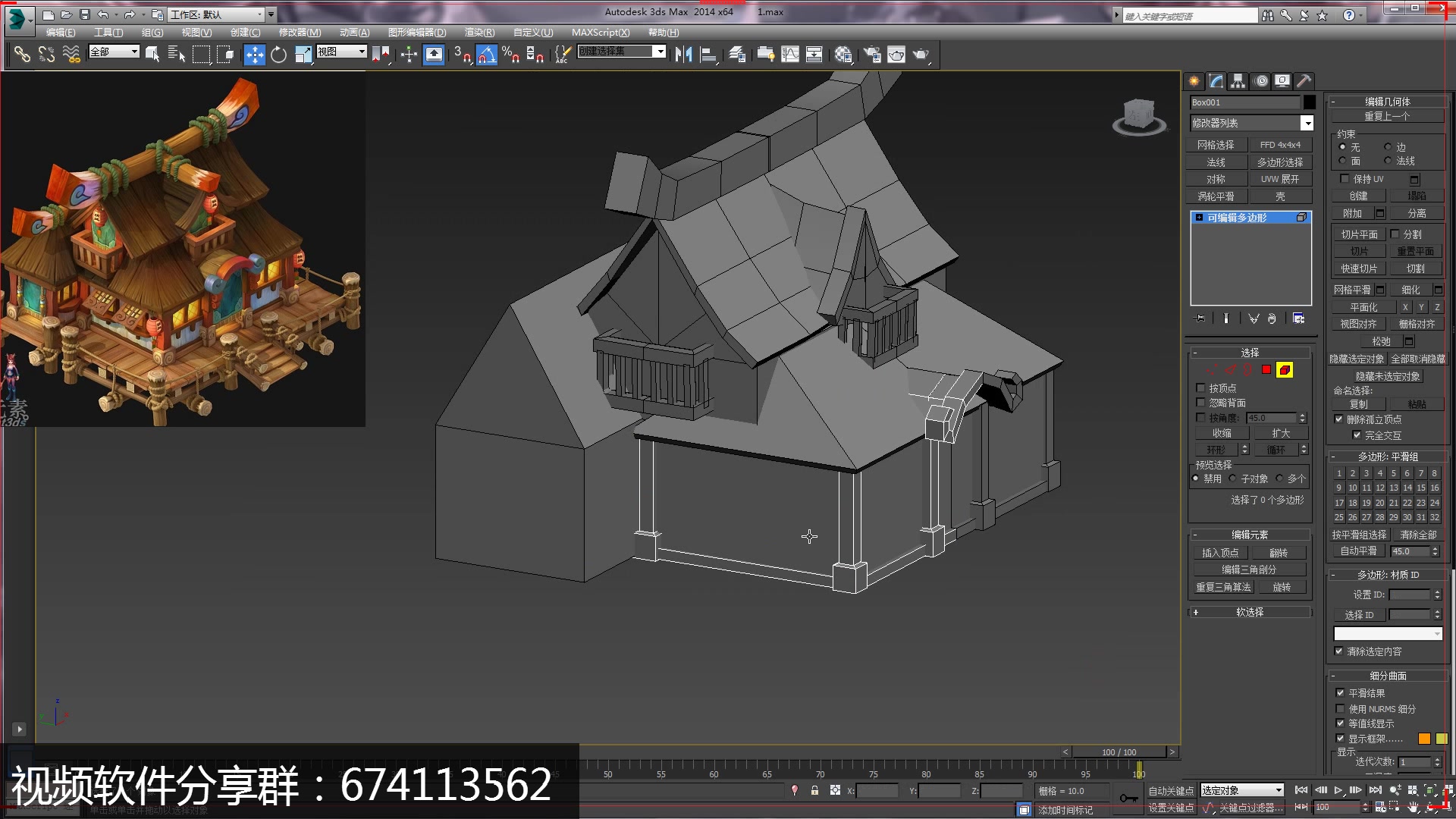Uncheck 删除孤立顶点 checkbox
The width and height of the screenshot is (1456, 819).
(1338, 419)
